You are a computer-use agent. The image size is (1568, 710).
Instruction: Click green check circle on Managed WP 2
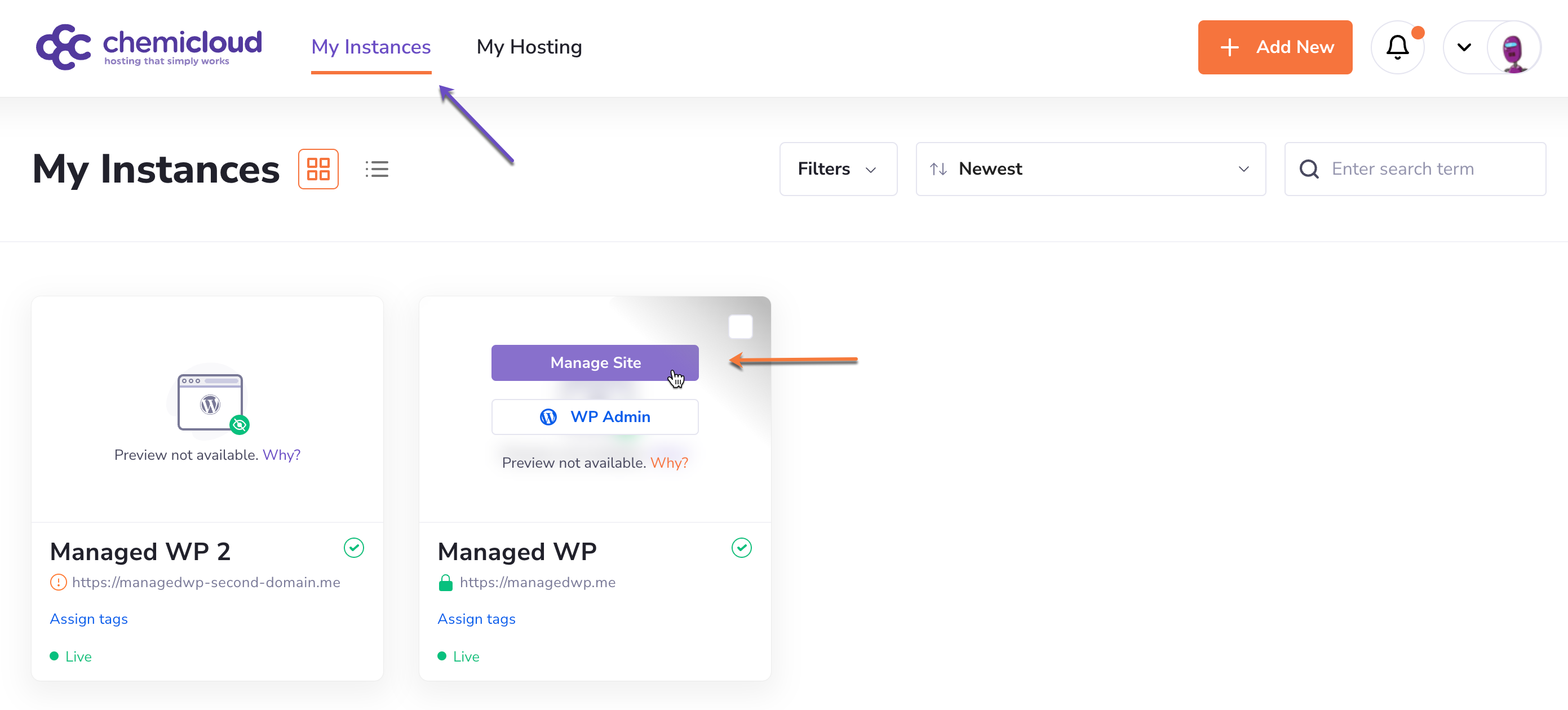pos(353,548)
